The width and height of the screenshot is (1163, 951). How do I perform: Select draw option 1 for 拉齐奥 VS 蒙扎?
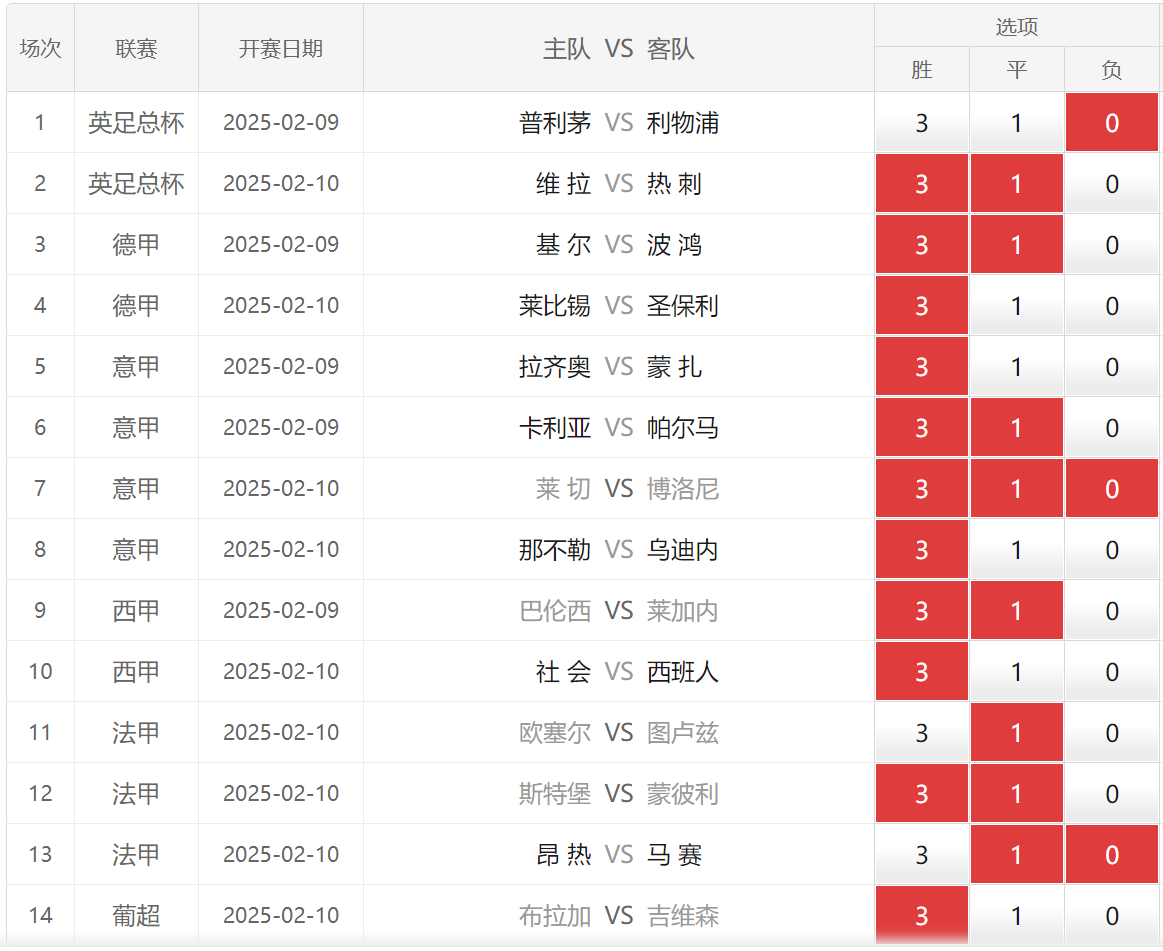1016,366
